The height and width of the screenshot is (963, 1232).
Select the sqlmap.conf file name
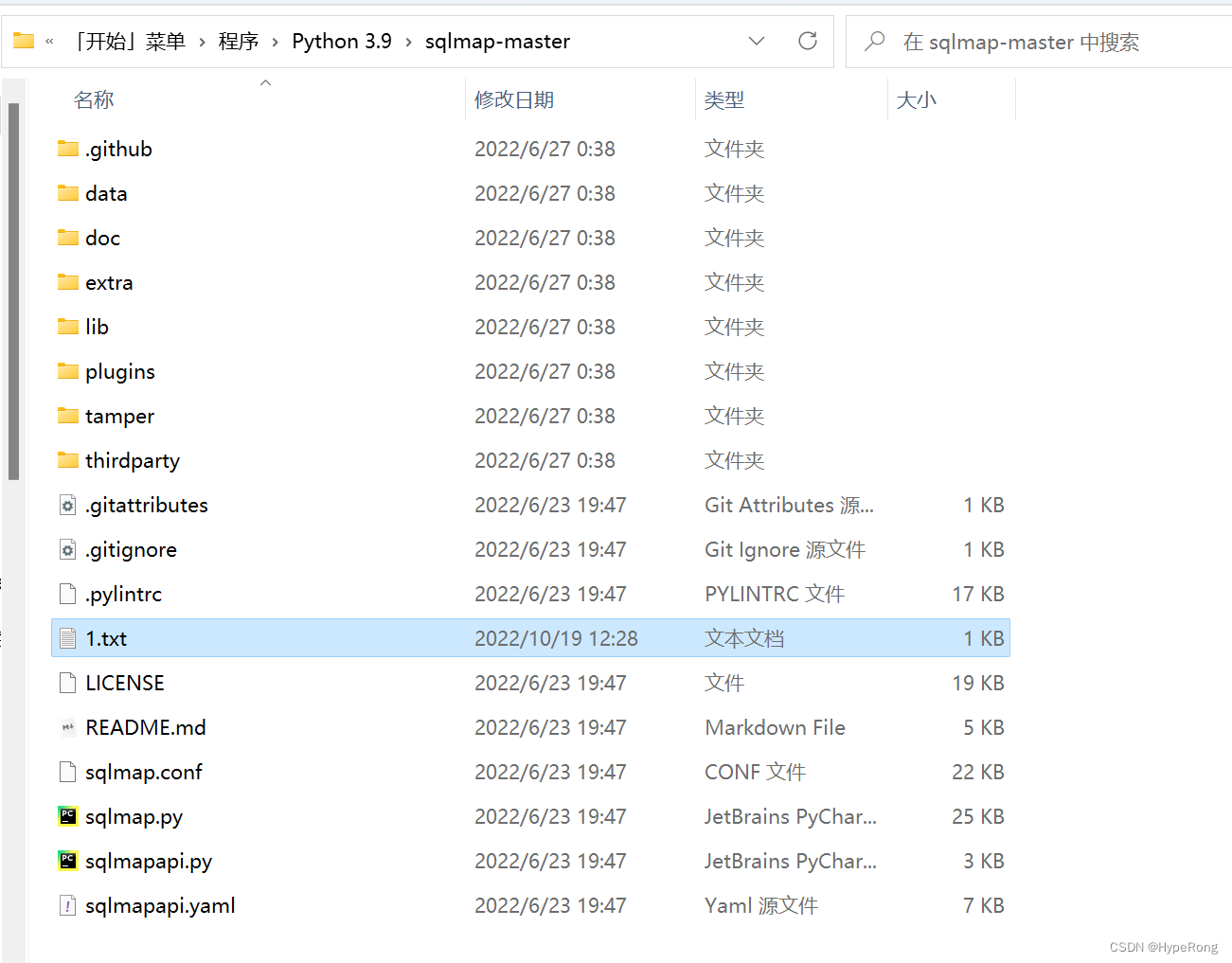click(144, 772)
